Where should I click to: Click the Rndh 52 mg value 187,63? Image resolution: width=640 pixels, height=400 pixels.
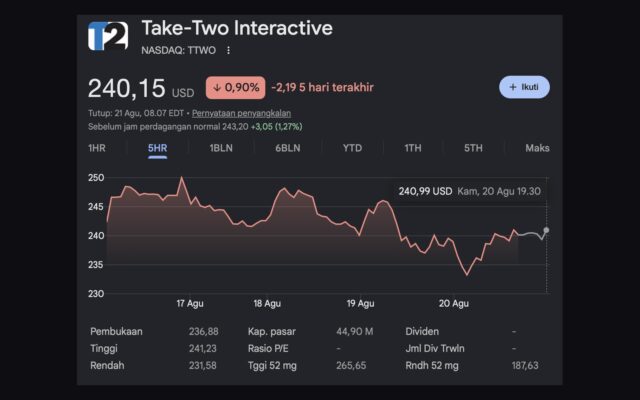click(525, 365)
